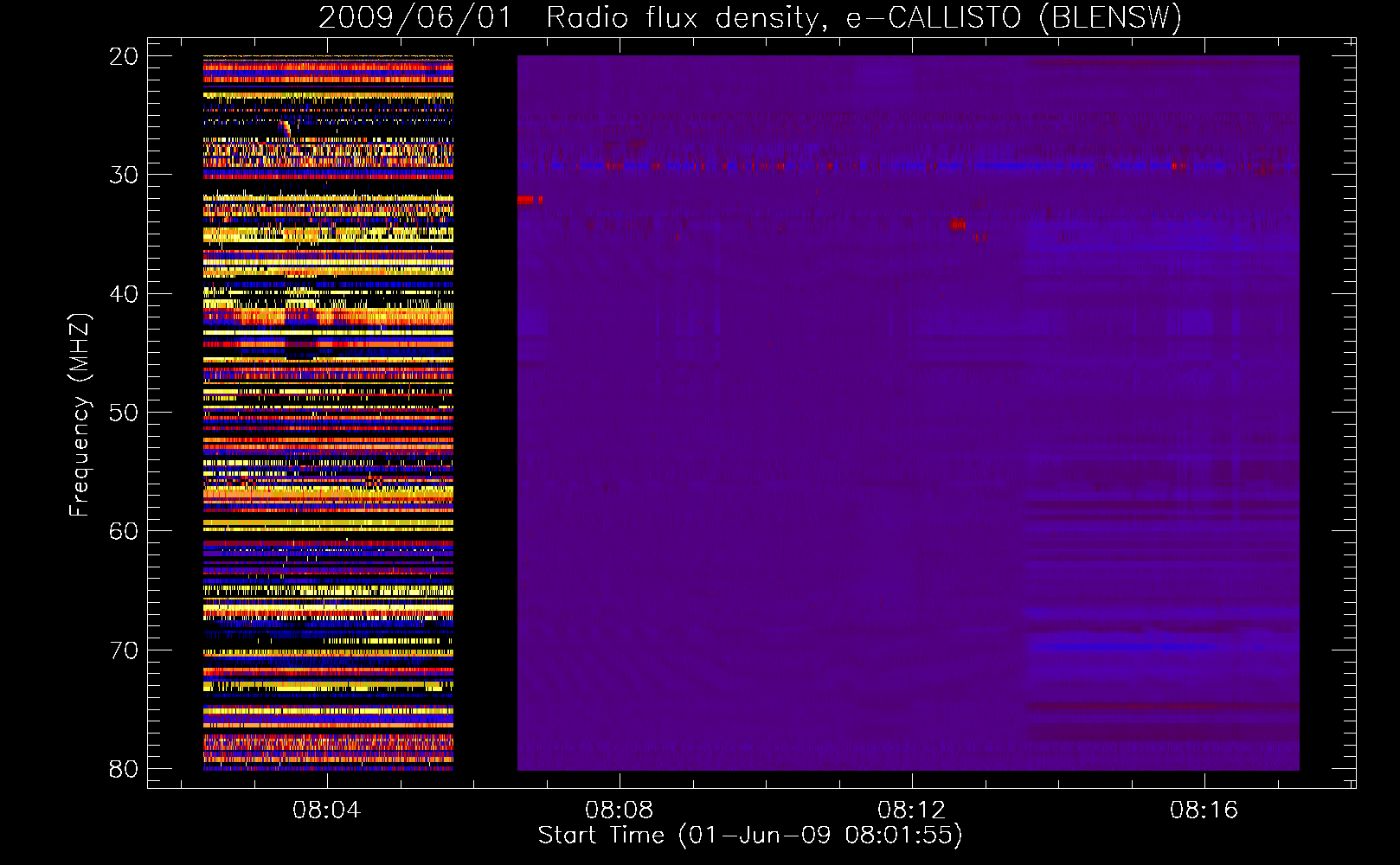Click the frequency tick label 50
This screenshot has height=865, width=1400.
[x=124, y=413]
